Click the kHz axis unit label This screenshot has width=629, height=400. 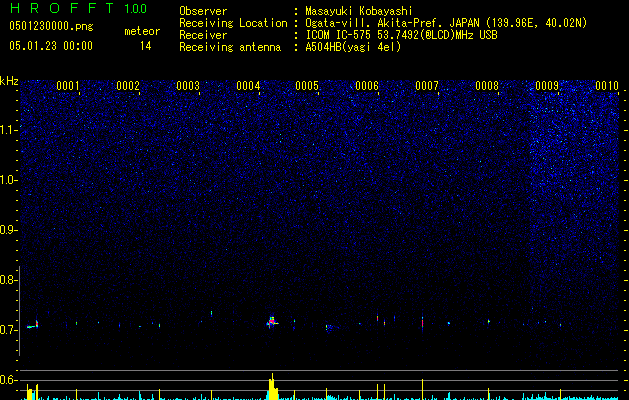pyautogui.click(x=9, y=81)
